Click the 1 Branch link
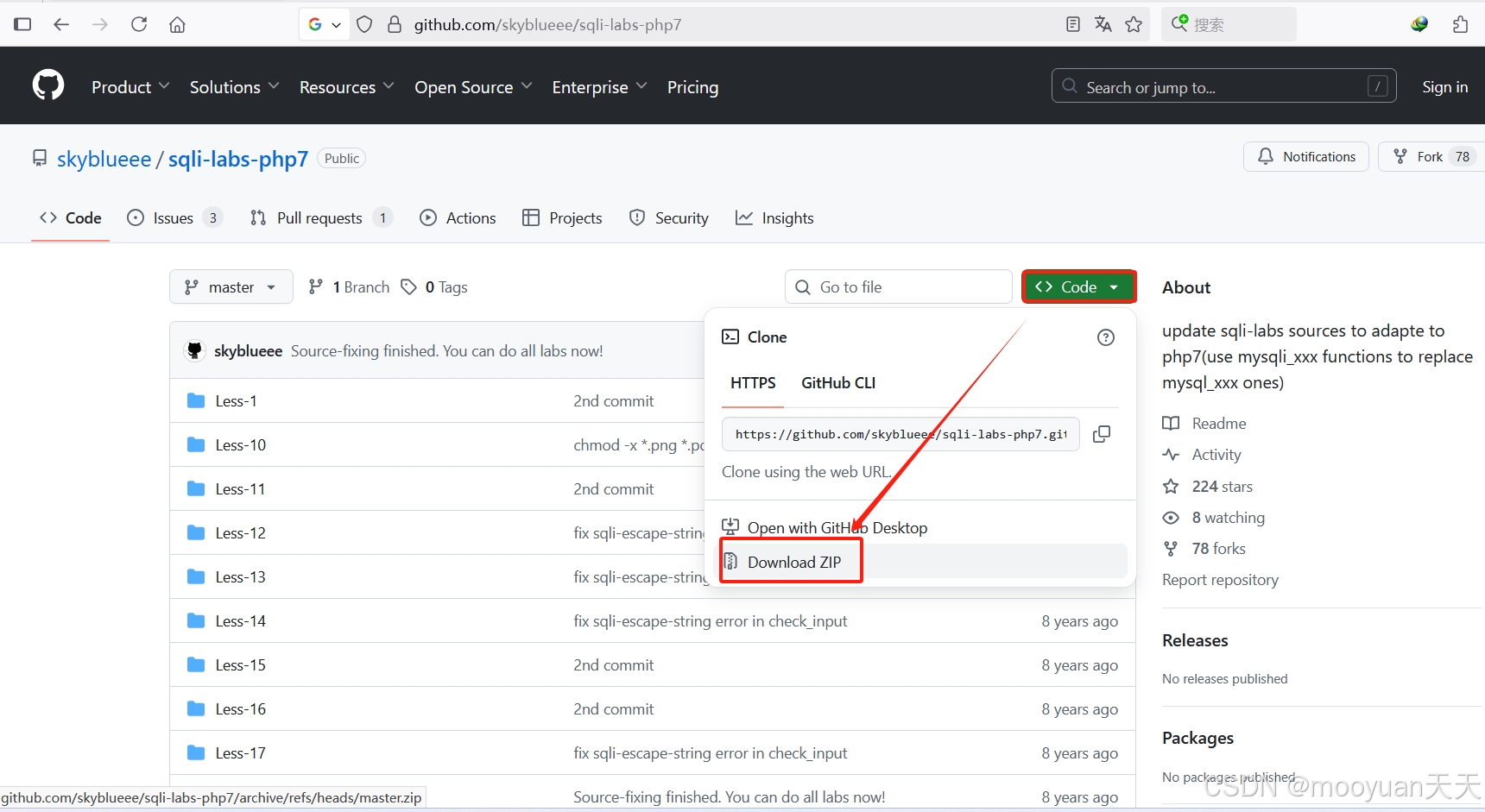The height and width of the screenshot is (812, 1485). point(349,286)
